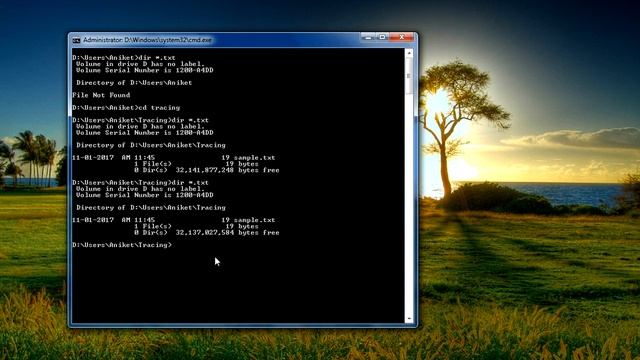Click the '32,141,877,248 bytes free' line
This screenshot has width=640, height=360.
tap(207, 170)
